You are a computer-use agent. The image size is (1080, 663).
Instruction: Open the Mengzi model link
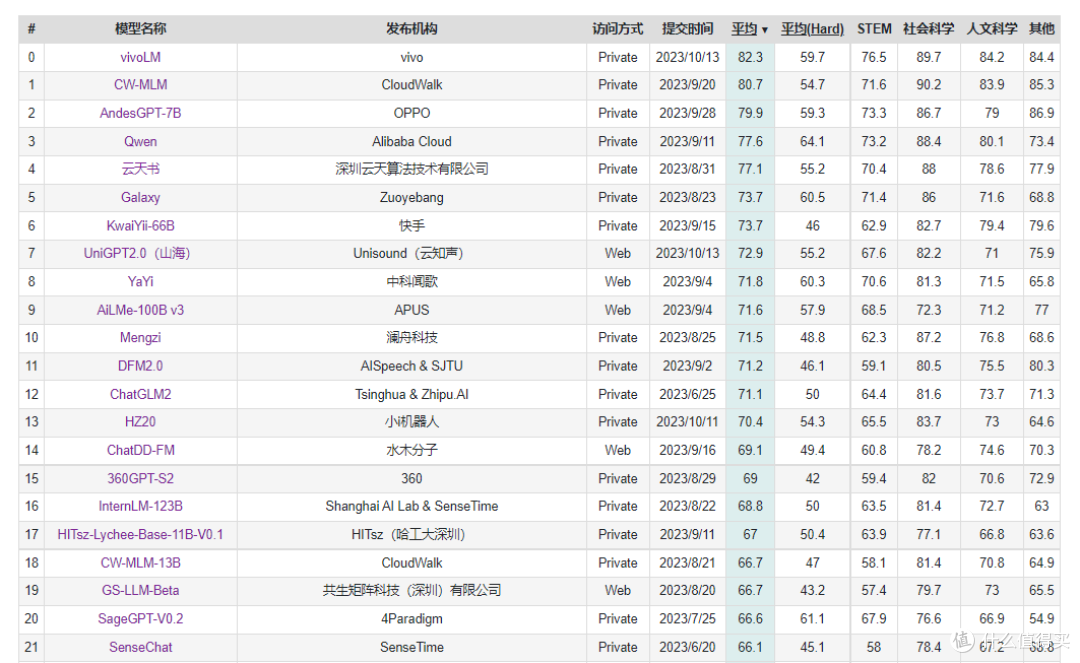(x=141, y=337)
